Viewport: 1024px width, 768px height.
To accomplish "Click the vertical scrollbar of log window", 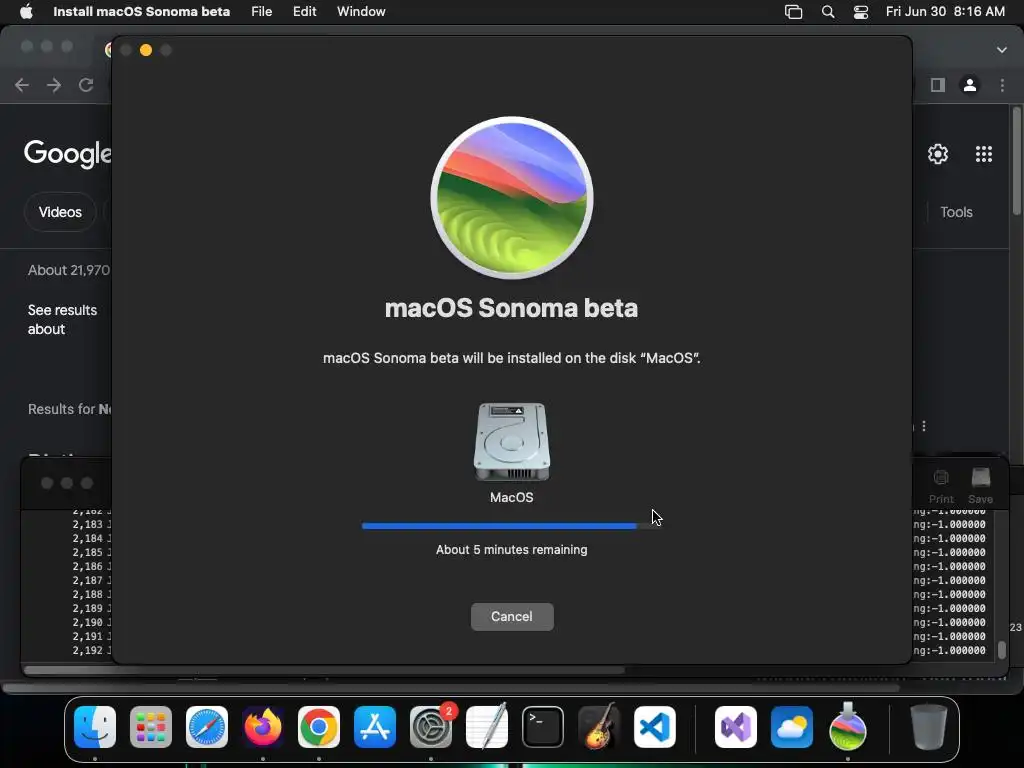I will pos(1002,650).
